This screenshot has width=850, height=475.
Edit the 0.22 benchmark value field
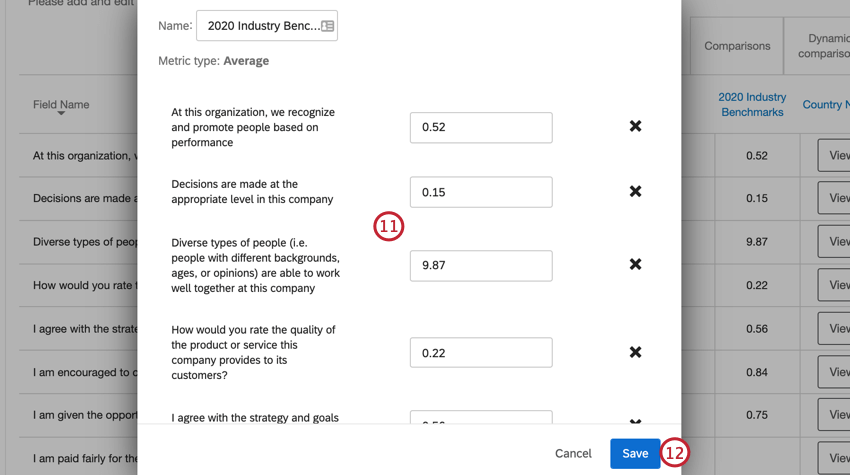[481, 352]
